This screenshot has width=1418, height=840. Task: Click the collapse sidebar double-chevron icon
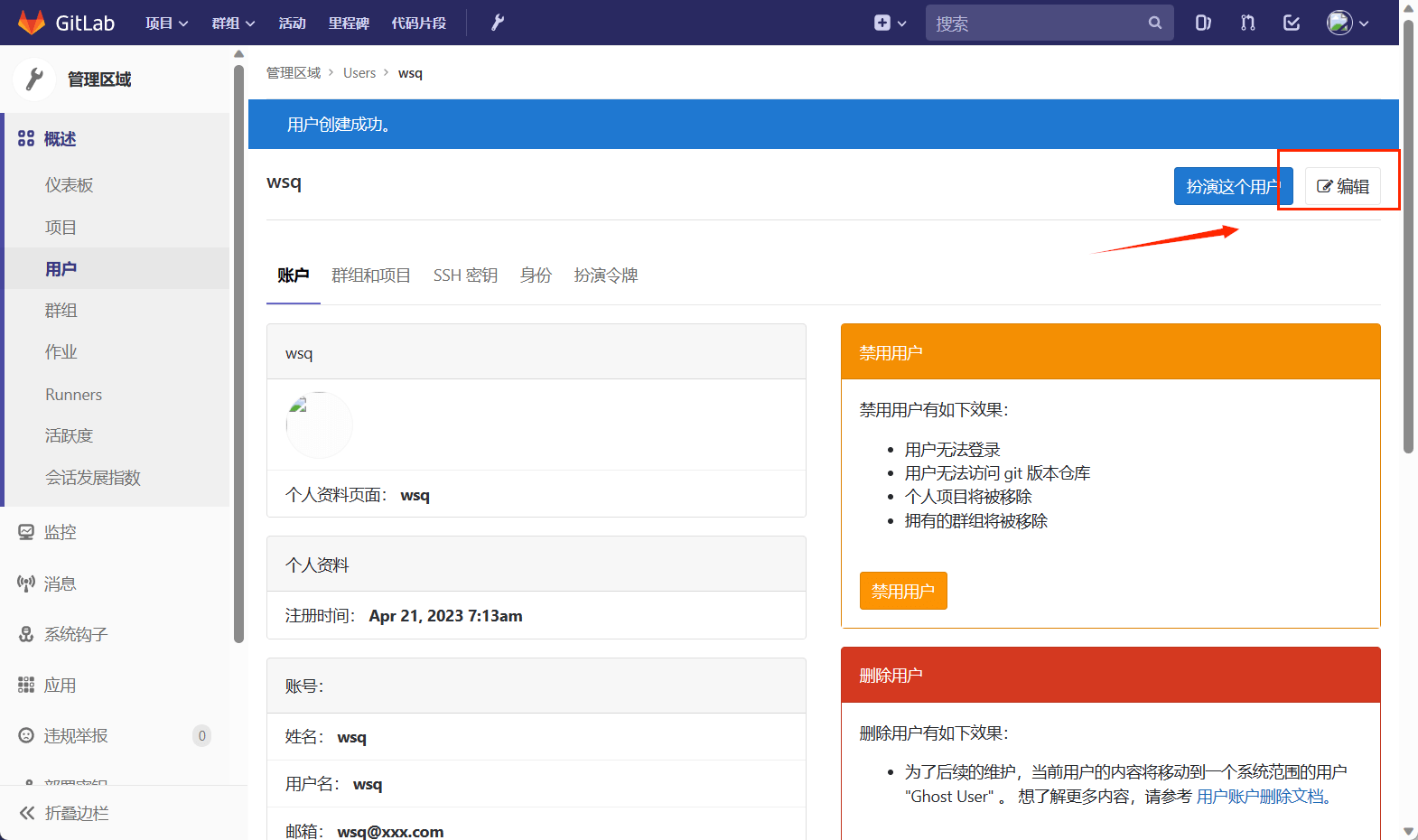pyautogui.click(x=27, y=813)
